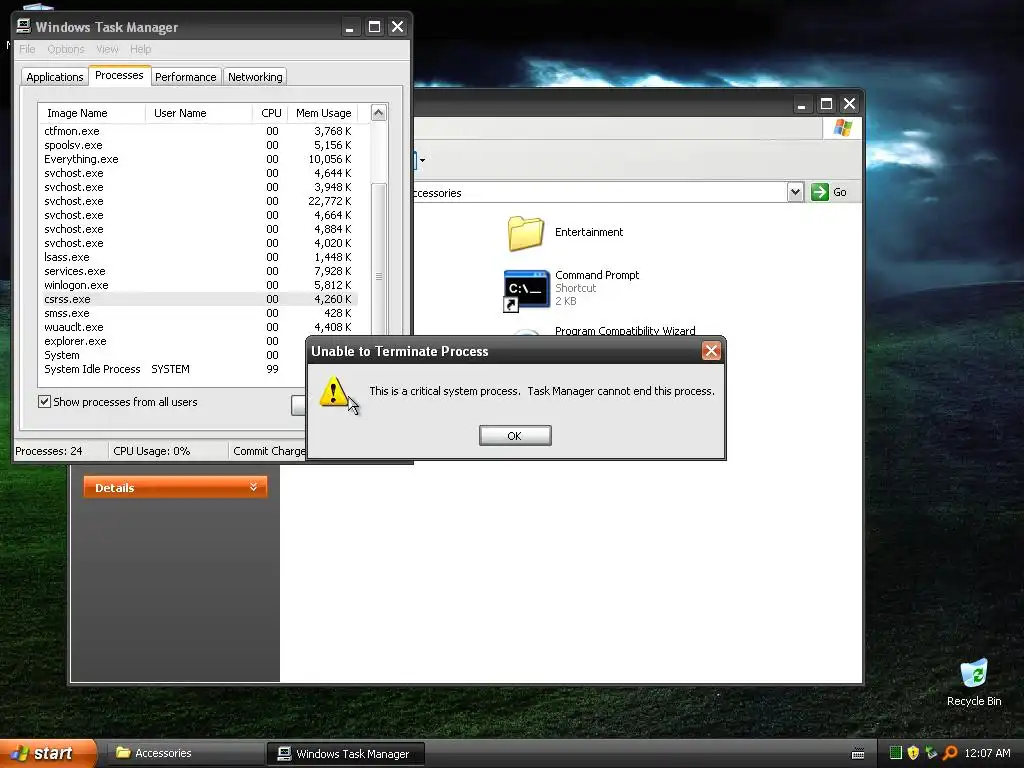Select the winlogon.exe process row
The width and height of the screenshot is (1024, 768).
(x=198, y=285)
